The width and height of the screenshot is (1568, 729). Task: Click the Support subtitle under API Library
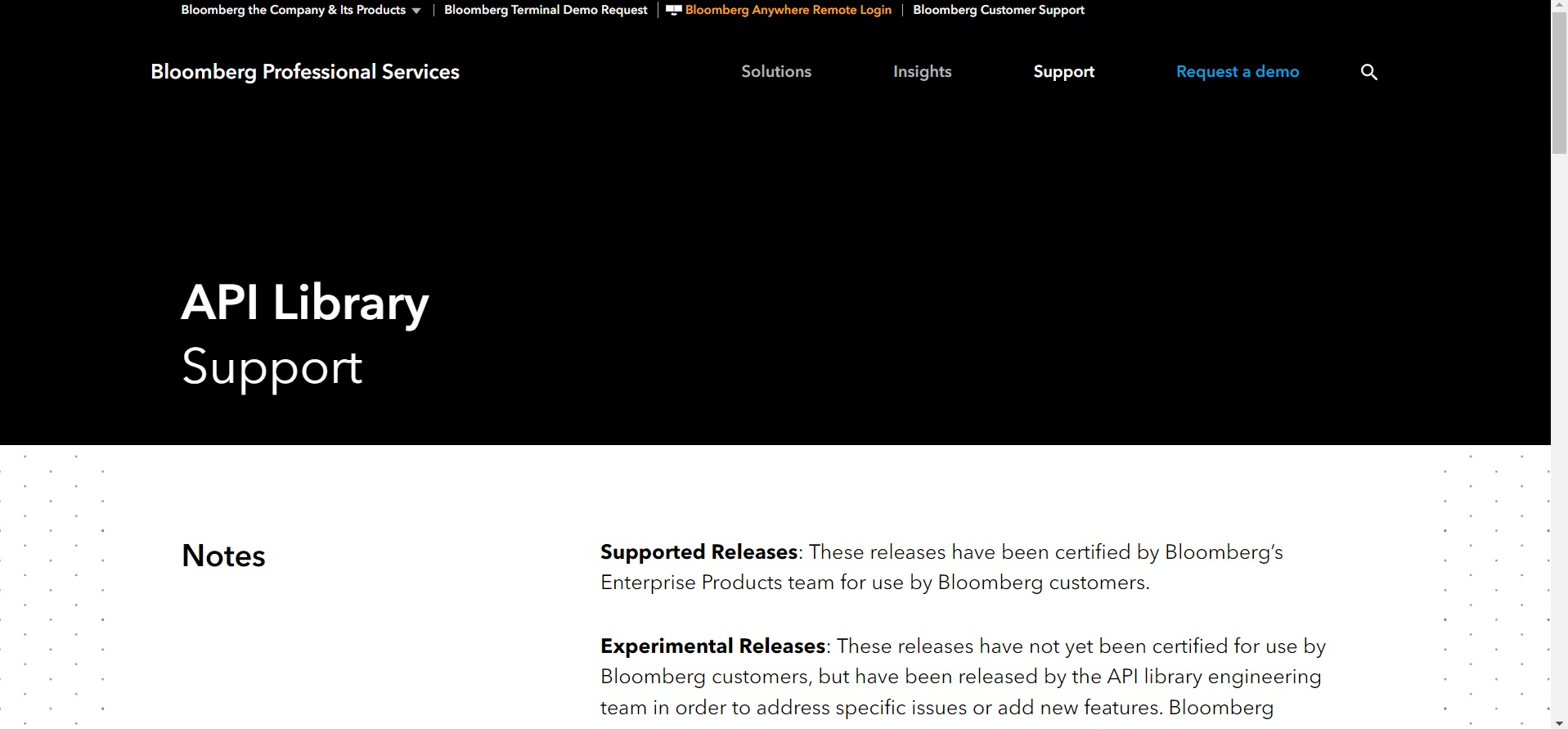(272, 367)
